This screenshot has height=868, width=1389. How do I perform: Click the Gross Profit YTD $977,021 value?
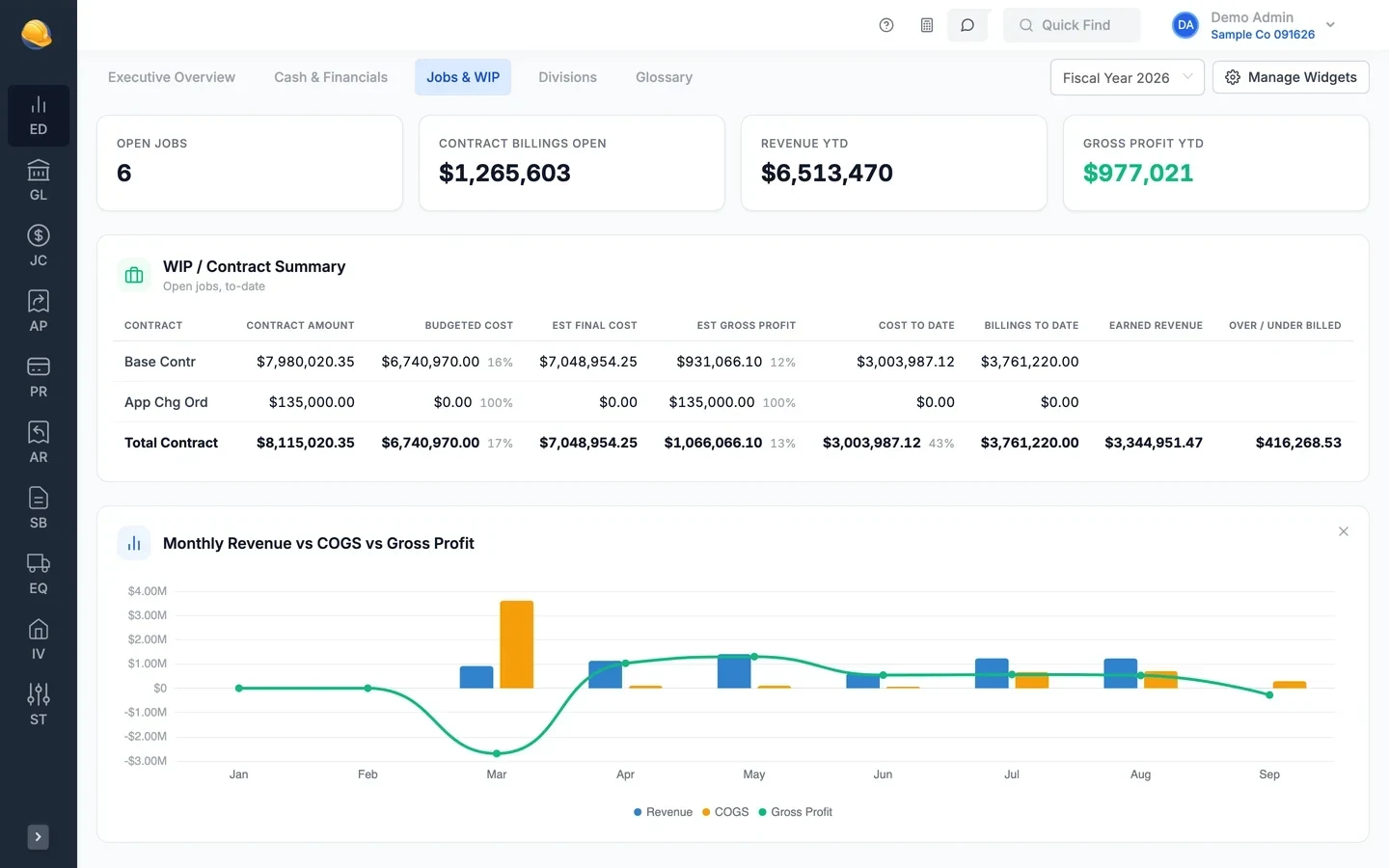point(1138,173)
